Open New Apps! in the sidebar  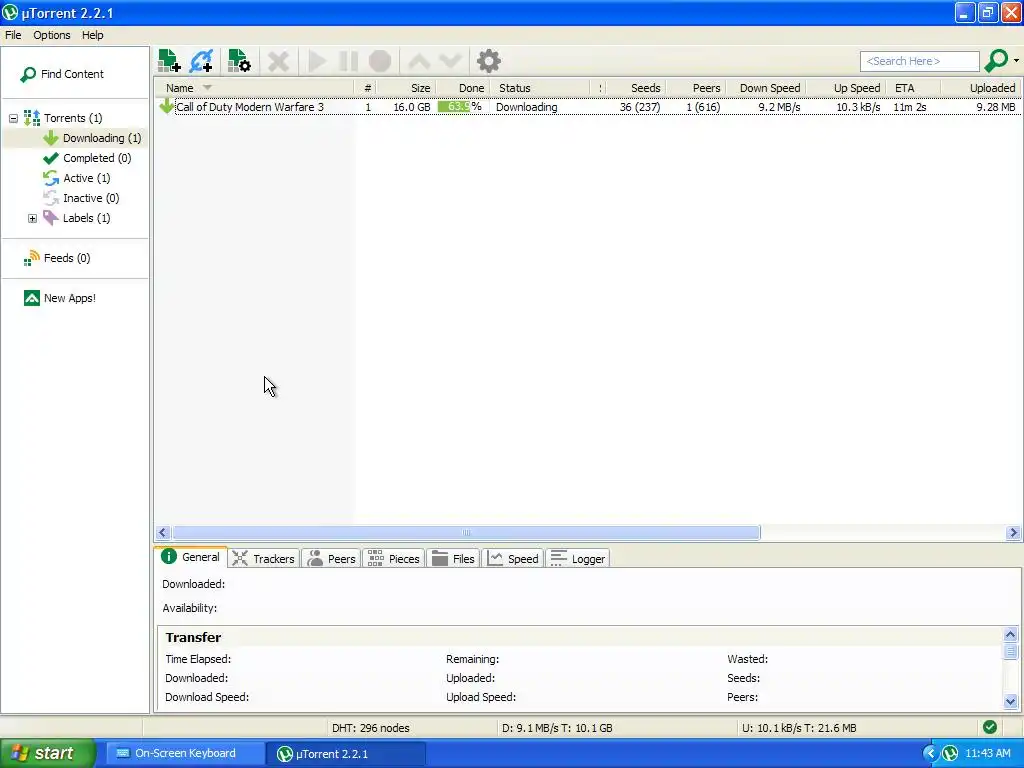click(59, 298)
